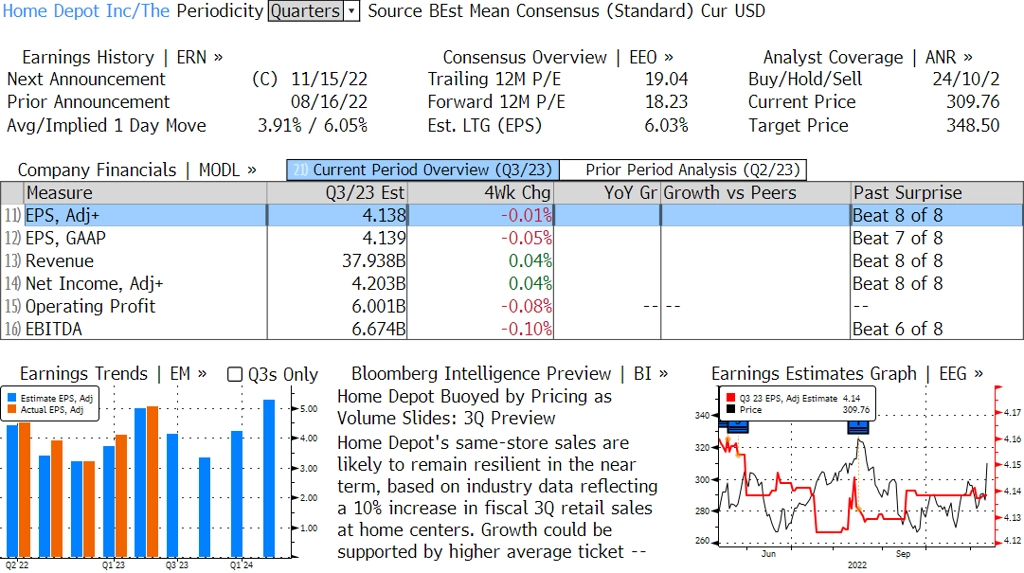Click the Growth vs Peers column header
Image resolution: width=1024 pixels, height=573 pixels.
tap(756, 193)
